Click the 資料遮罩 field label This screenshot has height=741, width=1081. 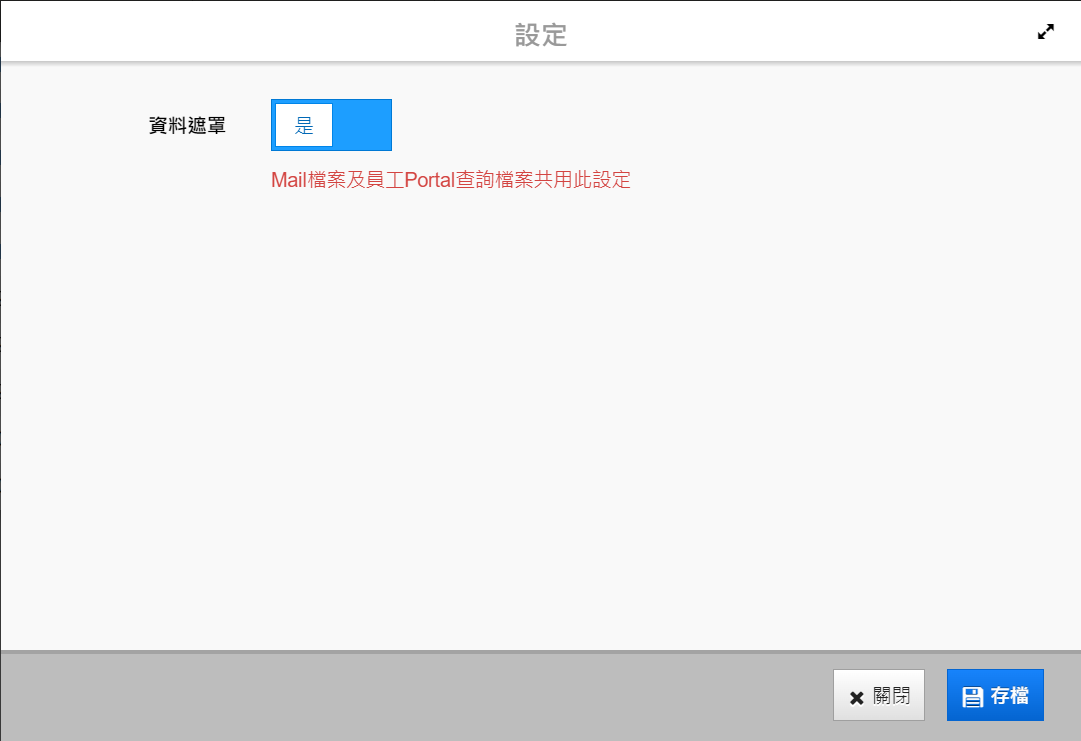click(187, 126)
